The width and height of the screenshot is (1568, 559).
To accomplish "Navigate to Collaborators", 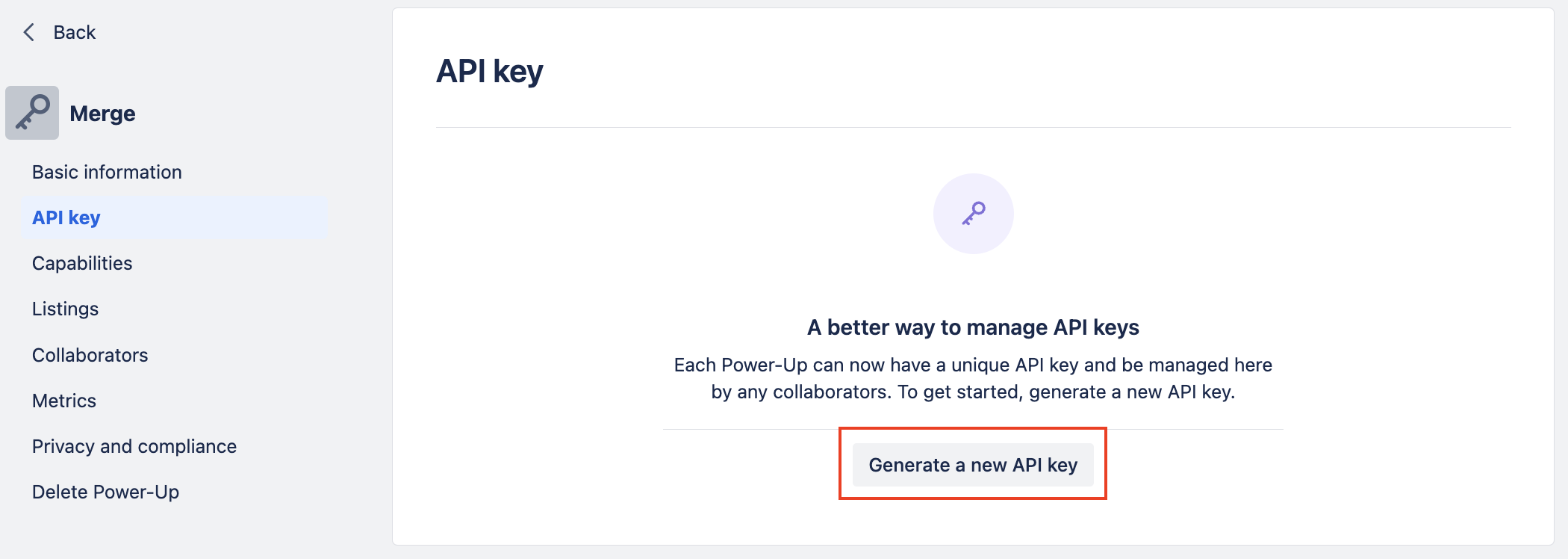I will click(90, 355).
